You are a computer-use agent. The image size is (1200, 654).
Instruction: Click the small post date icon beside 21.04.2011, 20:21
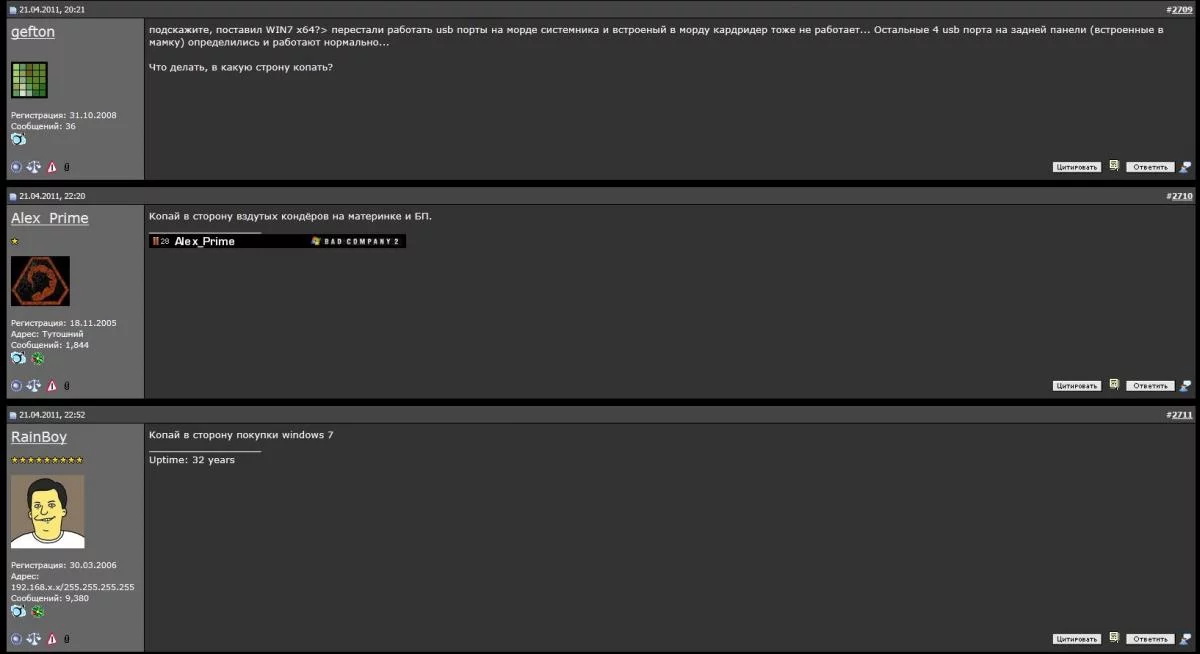click(x=12, y=8)
